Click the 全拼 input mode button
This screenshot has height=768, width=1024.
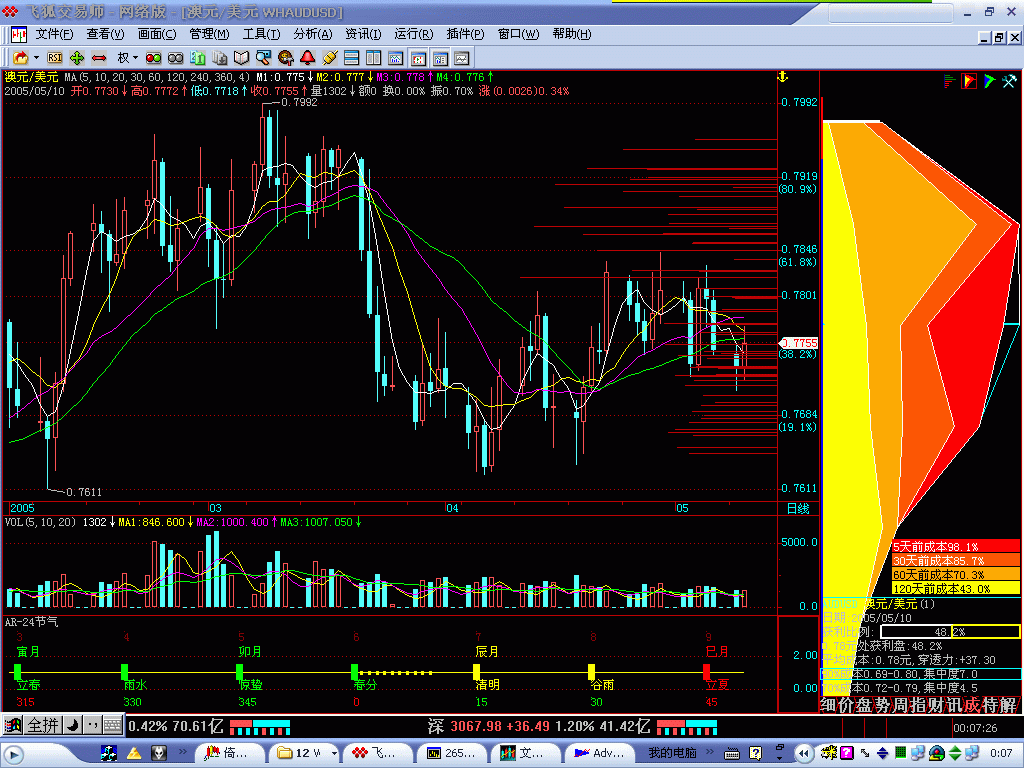[x=43, y=725]
